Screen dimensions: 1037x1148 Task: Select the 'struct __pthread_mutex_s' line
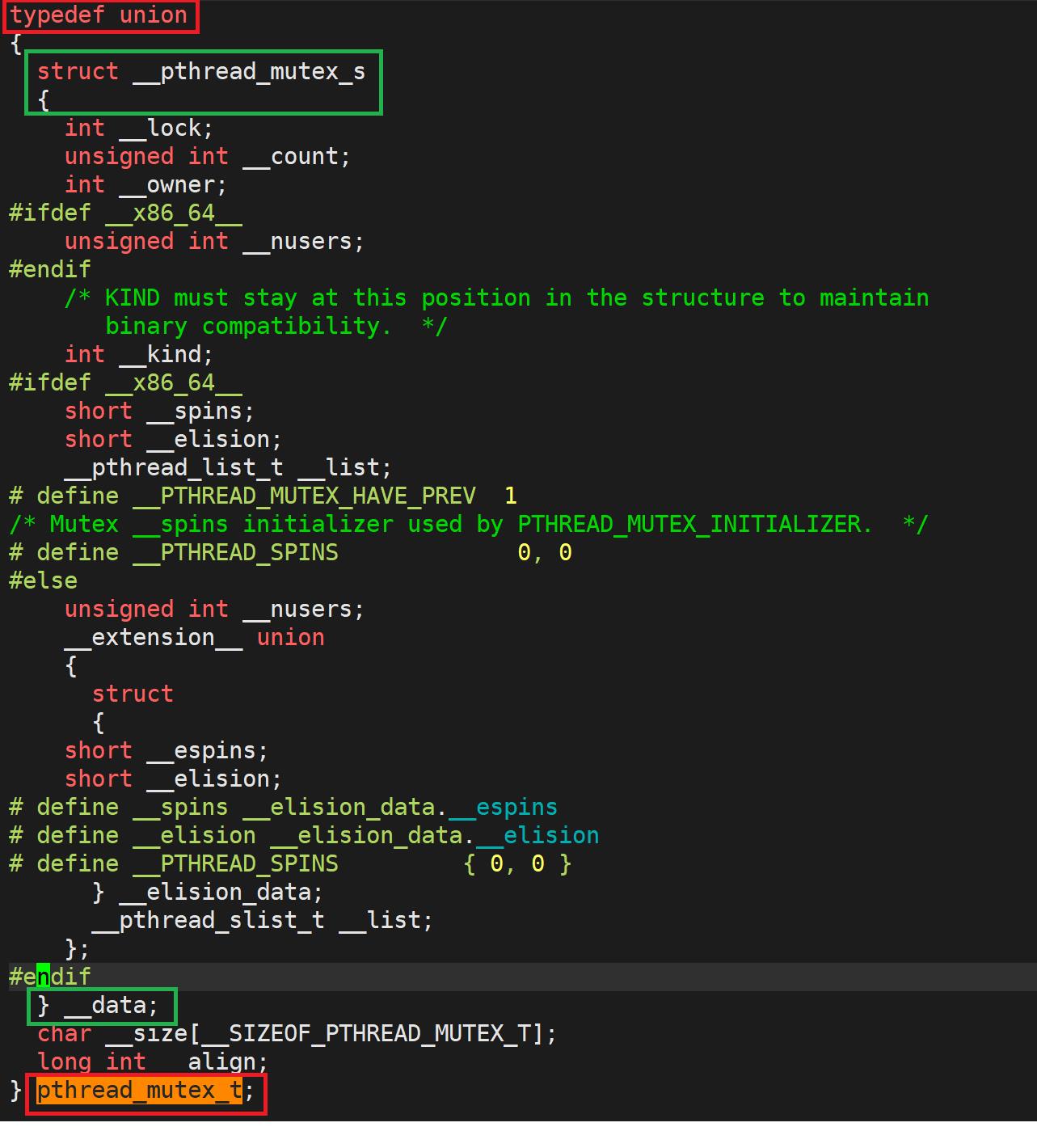(201, 72)
